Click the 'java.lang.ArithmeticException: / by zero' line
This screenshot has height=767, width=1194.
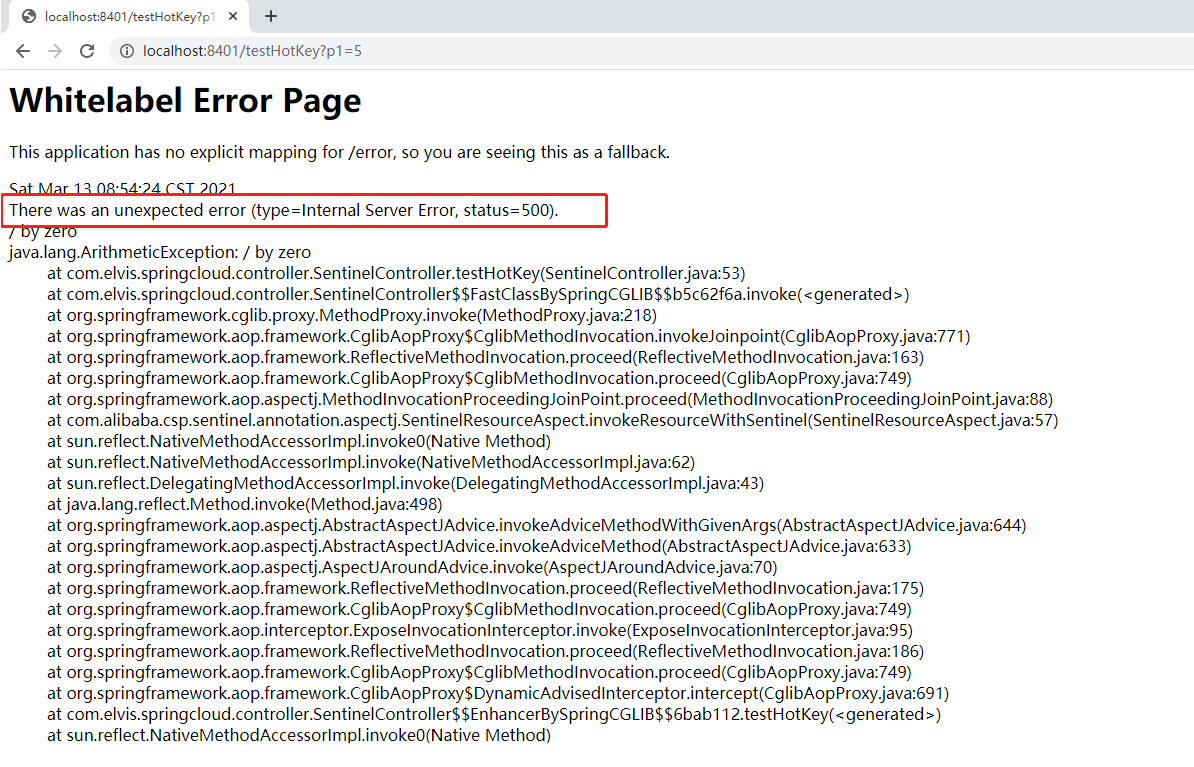(160, 252)
